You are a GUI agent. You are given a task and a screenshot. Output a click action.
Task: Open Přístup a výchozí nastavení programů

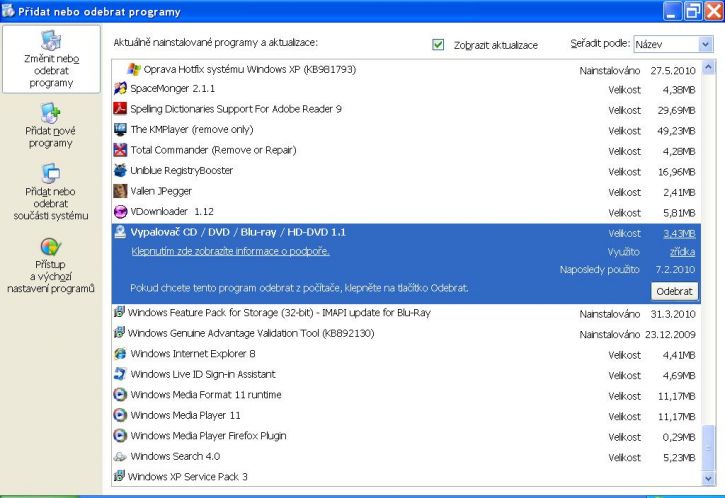50,266
